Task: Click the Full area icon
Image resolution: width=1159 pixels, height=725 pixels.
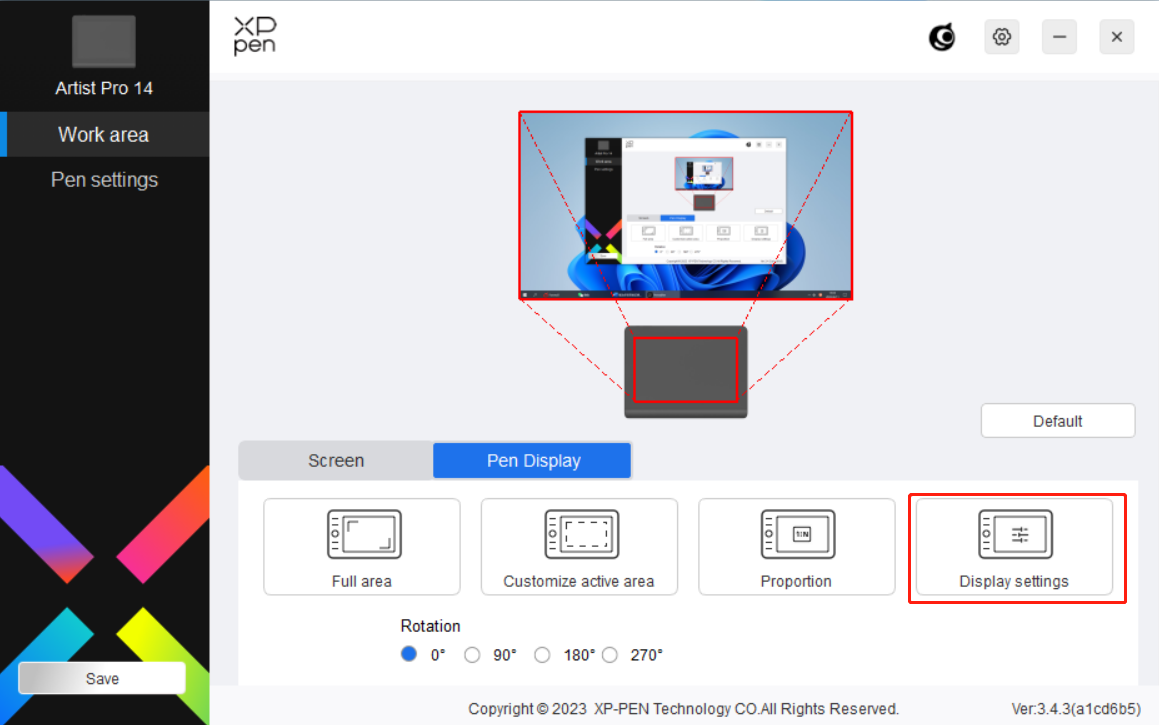Action: (364, 535)
